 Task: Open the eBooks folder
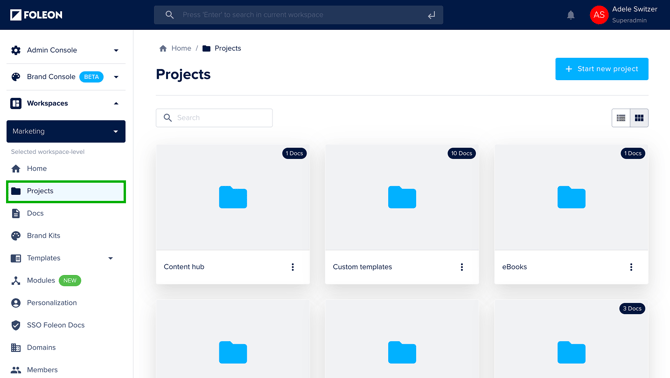coord(571,197)
